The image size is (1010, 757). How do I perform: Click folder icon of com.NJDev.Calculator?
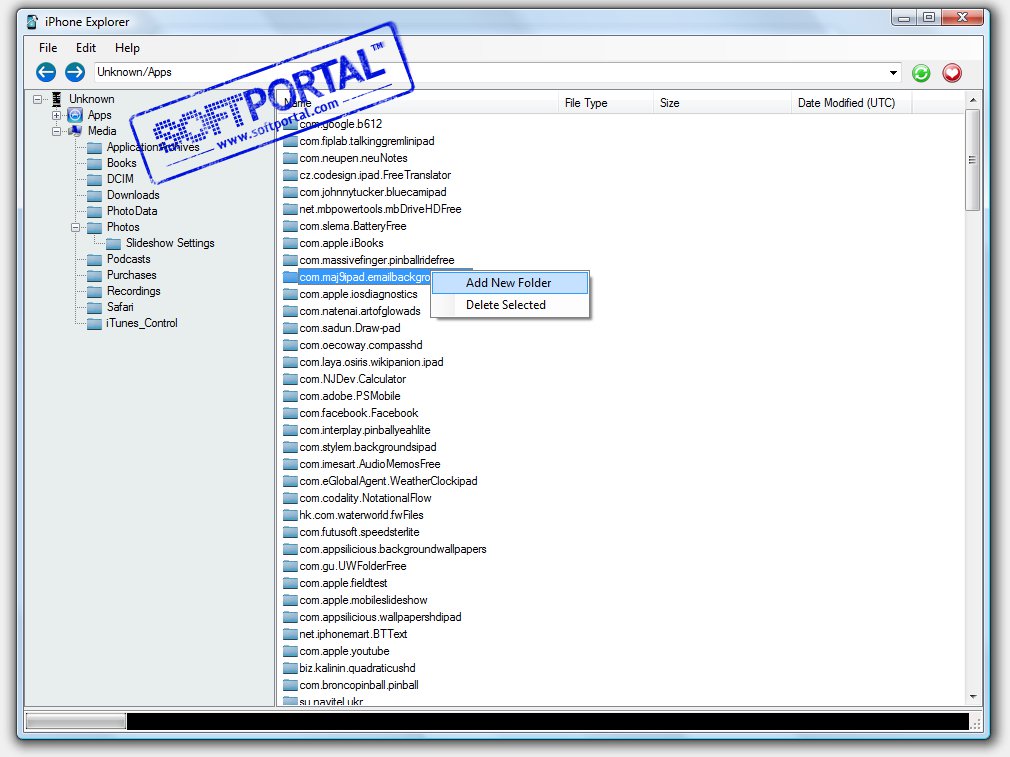[x=290, y=379]
